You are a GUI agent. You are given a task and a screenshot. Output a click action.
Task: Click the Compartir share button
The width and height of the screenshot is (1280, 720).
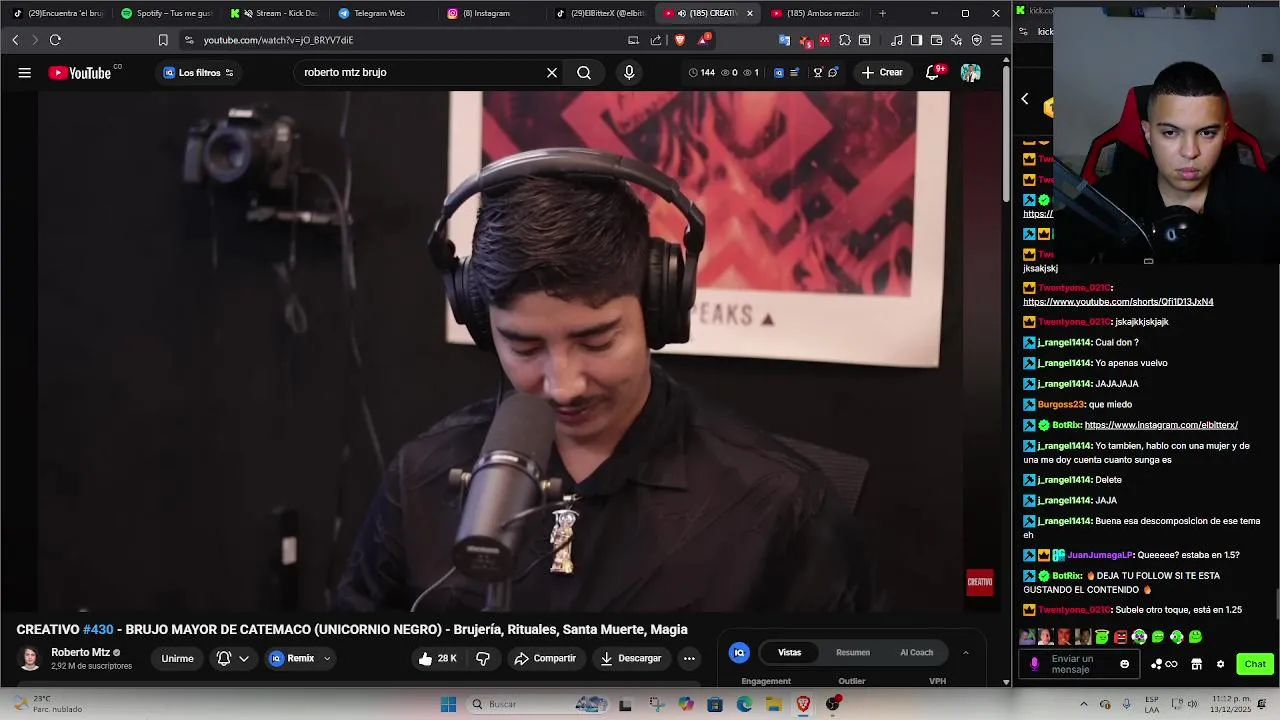click(x=545, y=658)
